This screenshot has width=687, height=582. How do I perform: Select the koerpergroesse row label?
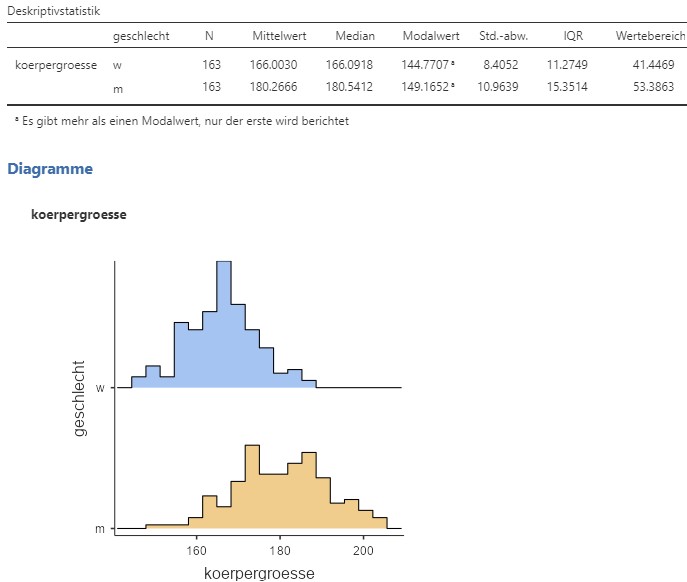[56, 65]
